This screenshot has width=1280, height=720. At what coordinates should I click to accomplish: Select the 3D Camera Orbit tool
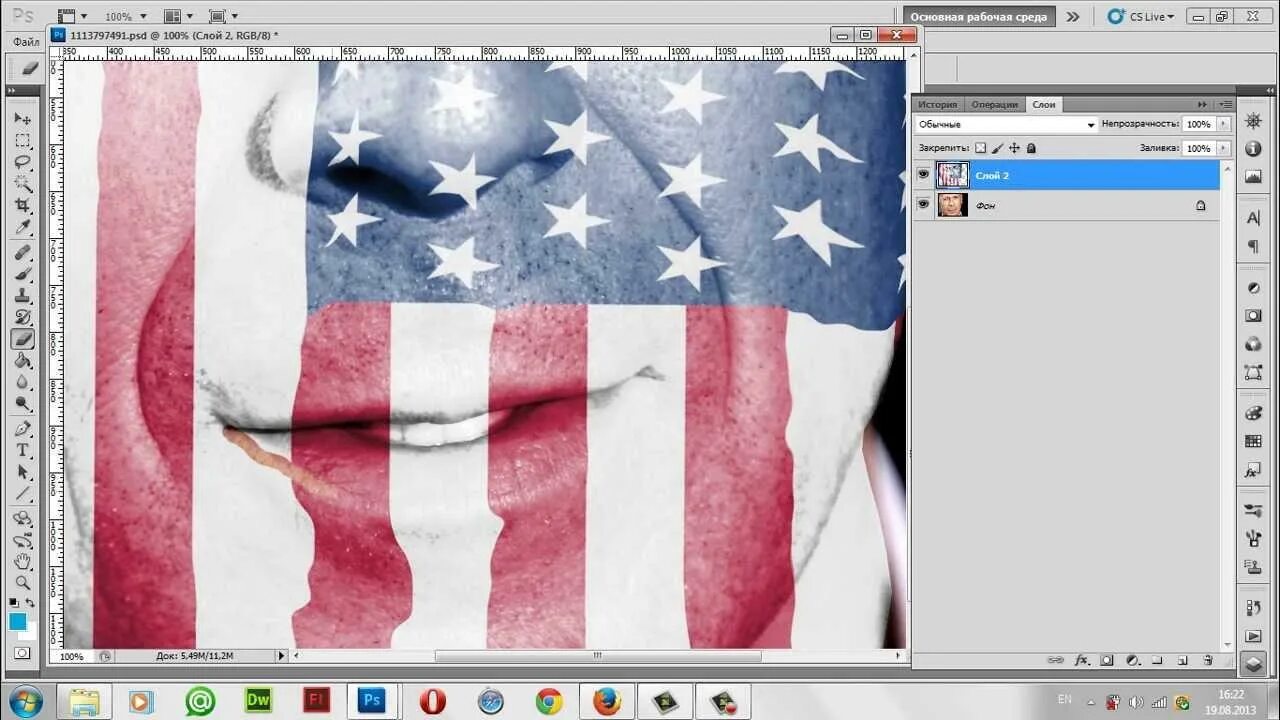22,541
